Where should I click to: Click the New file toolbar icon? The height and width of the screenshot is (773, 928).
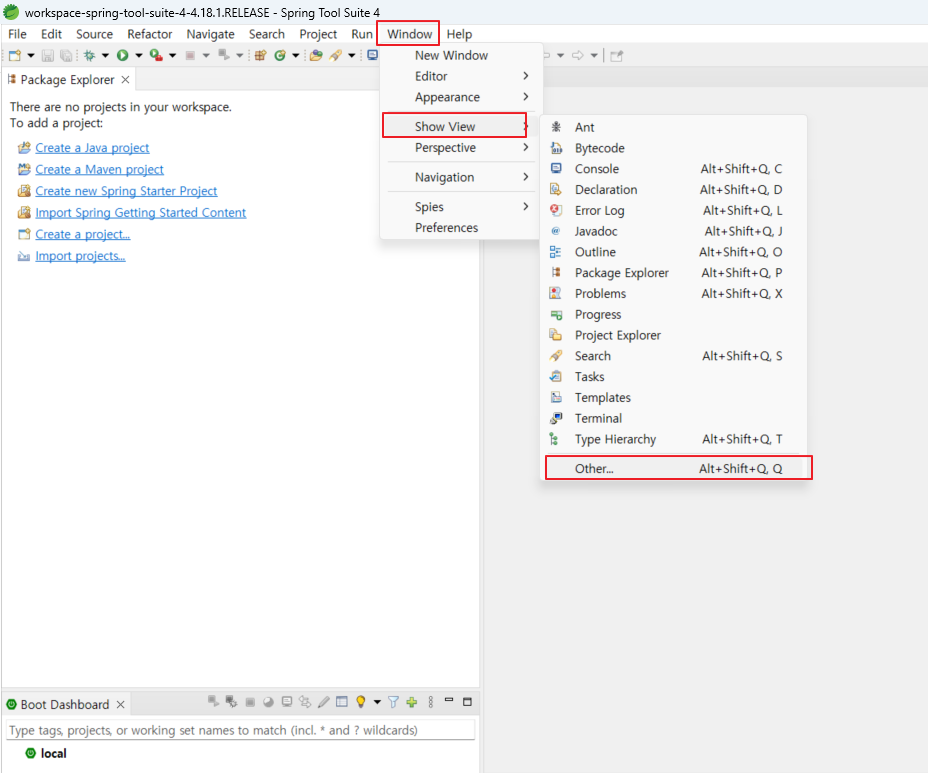click(15, 56)
